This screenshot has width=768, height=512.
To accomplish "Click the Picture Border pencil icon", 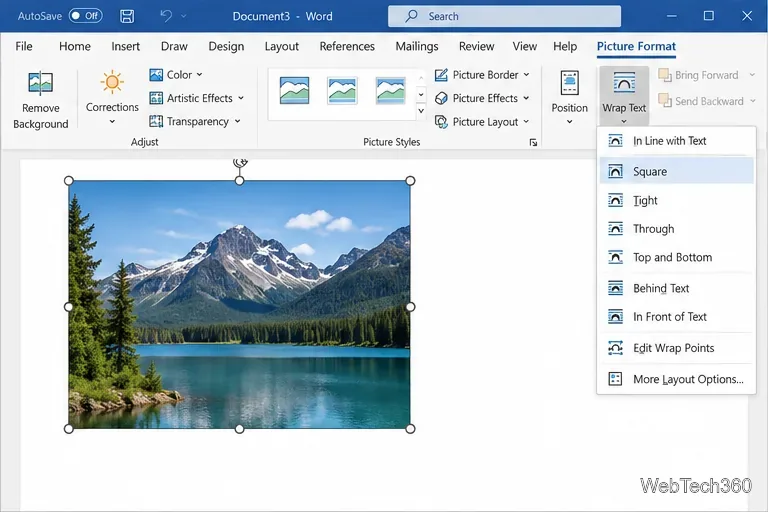I will point(441,75).
